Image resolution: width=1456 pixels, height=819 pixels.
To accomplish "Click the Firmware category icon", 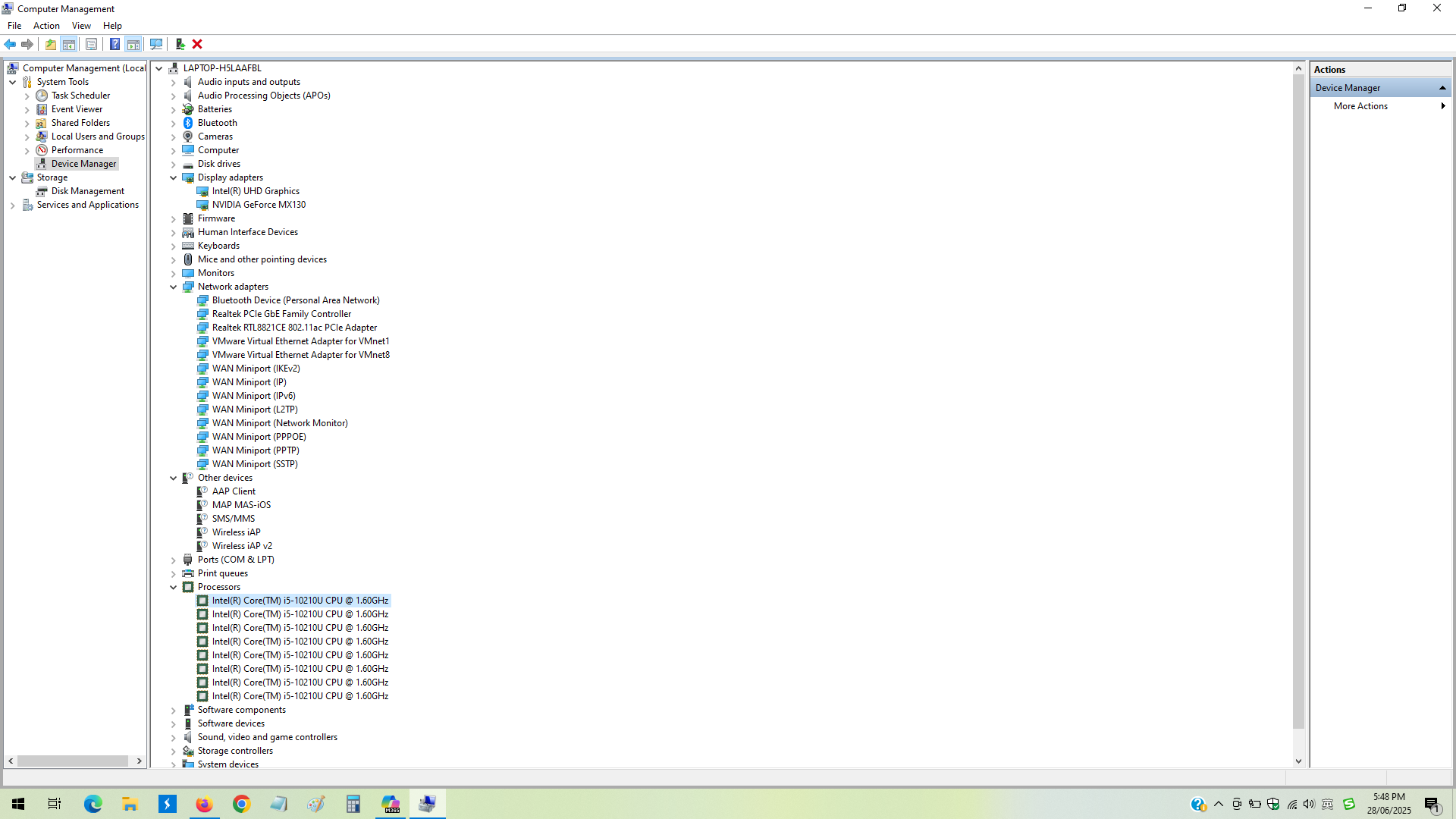I will point(188,218).
